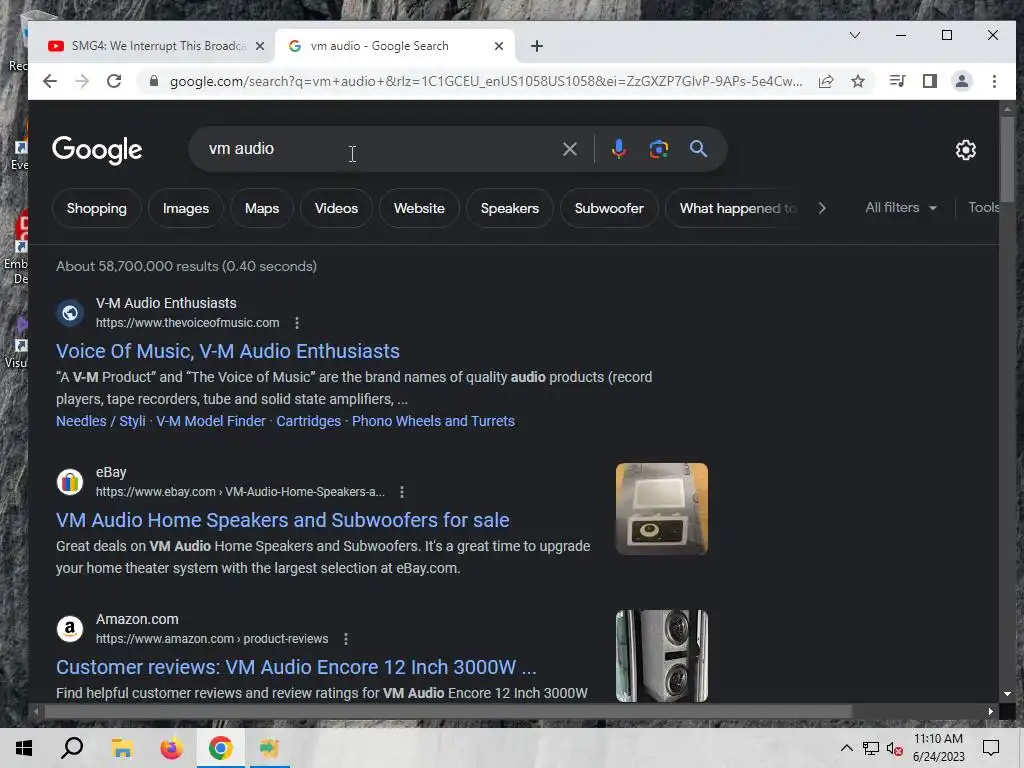The width and height of the screenshot is (1024, 768).
Task: Open the Chrome profile avatar
Action: point(961,81)
